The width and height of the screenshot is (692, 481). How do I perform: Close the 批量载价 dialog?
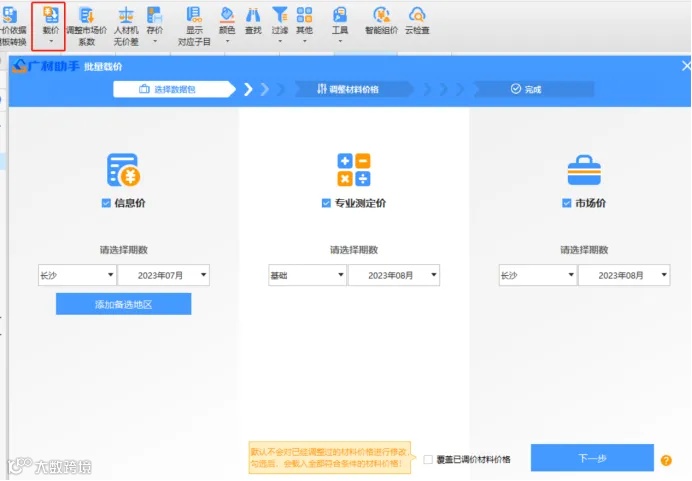click(x=686, y=66)
